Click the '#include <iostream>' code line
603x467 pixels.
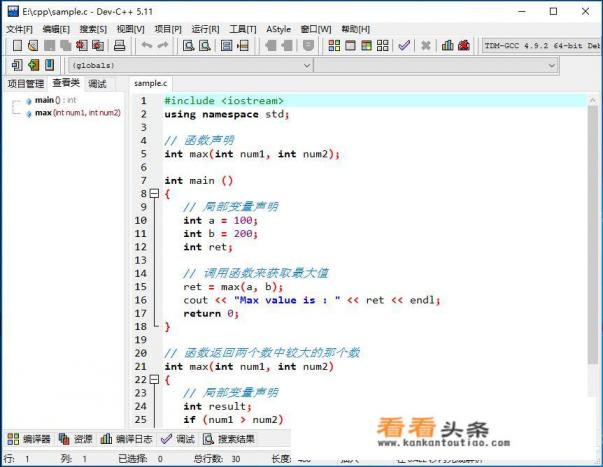pos(224,101)
